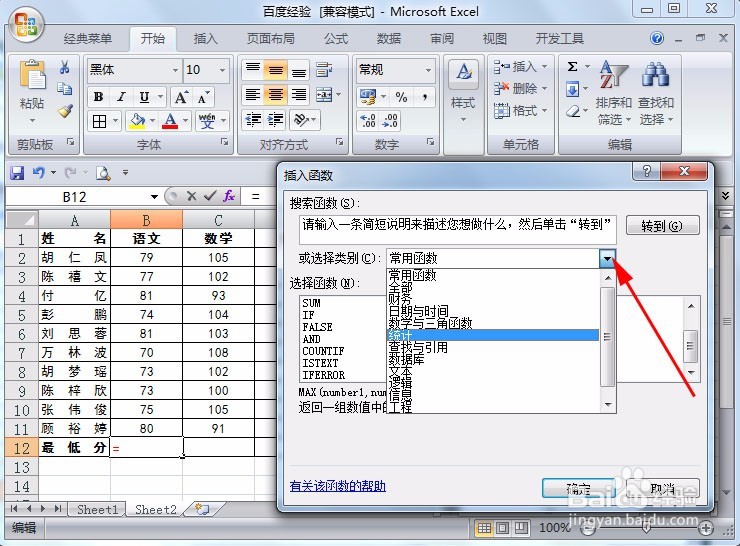Viewport: 740px width, 546px height.
Task: Select 统计 in category list
Action: coord(493,335)
